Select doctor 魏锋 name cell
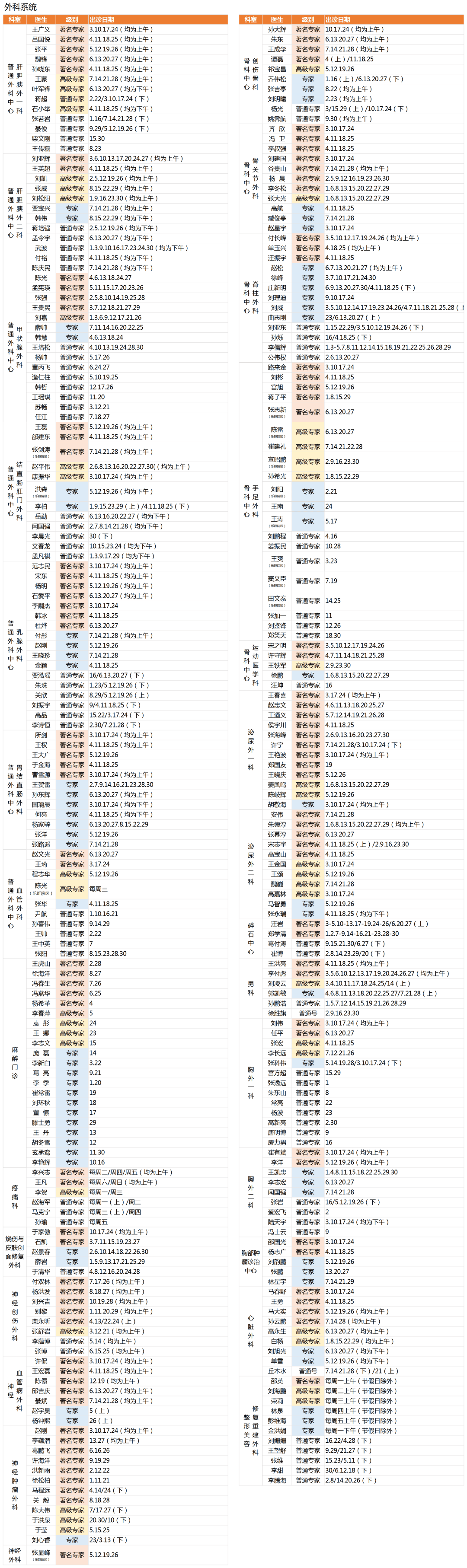The width and height of the screenshot is (467, 1568). tap(41, 59)
